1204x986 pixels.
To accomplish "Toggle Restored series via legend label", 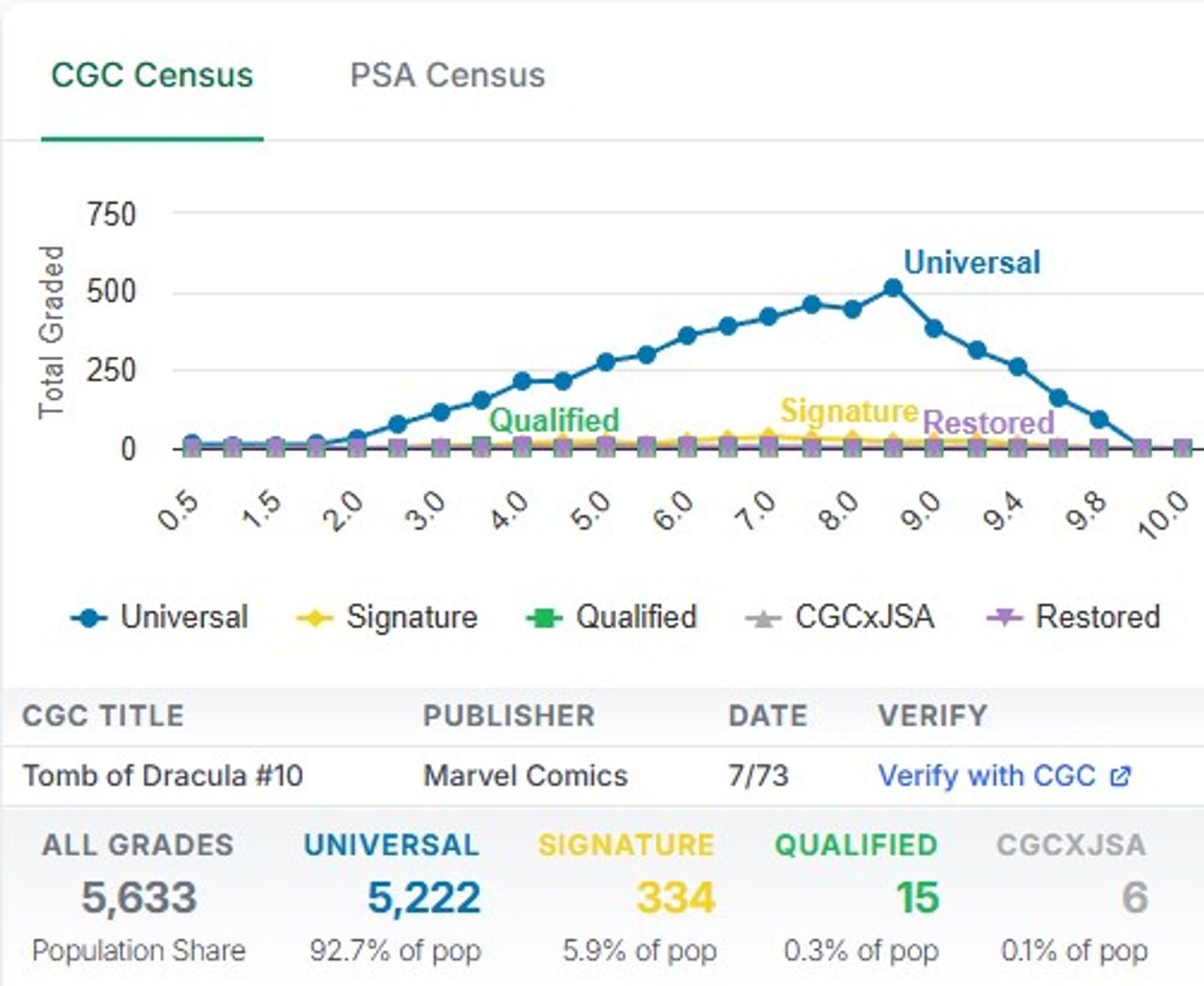I will point(1097,617).
